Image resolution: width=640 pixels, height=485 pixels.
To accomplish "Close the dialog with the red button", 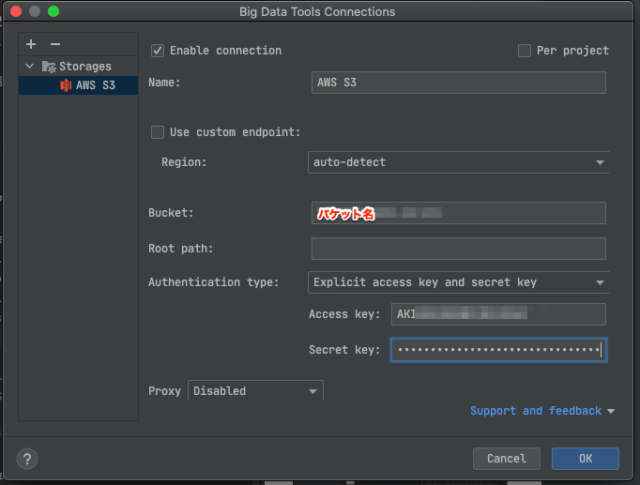I will (x=16, y=11).
